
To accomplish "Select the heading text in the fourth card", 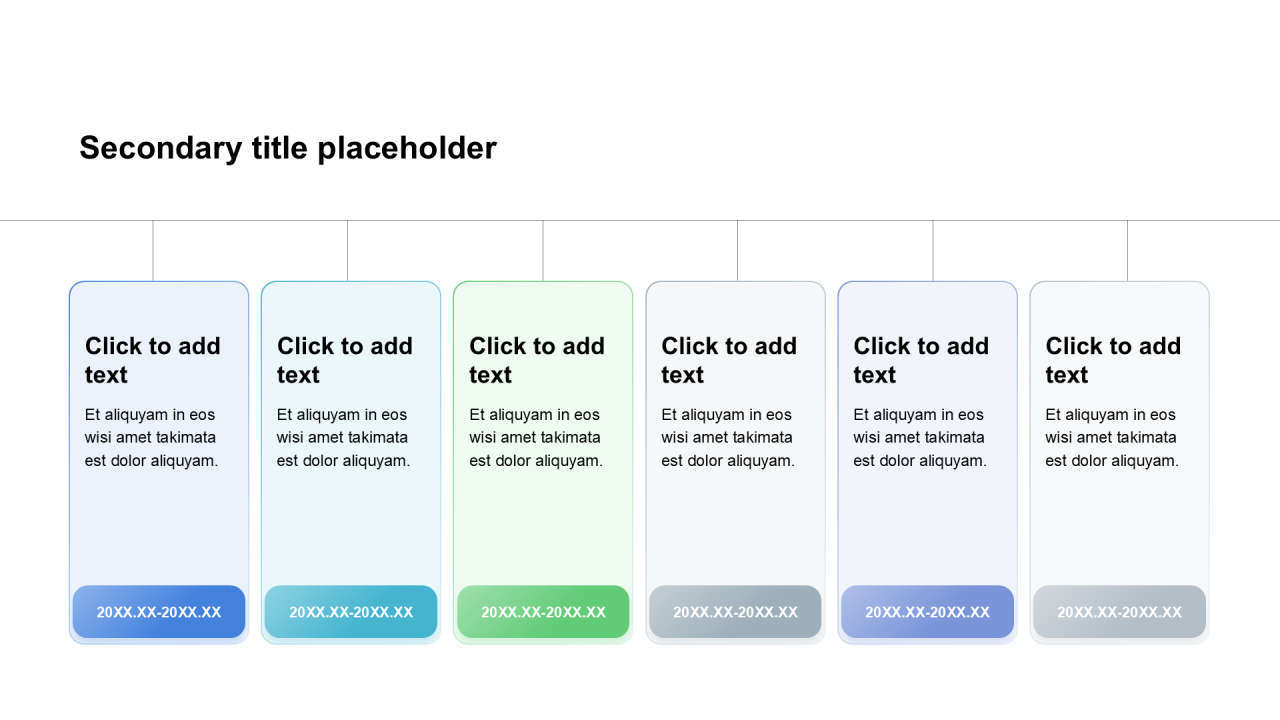I will pos(728,360).
